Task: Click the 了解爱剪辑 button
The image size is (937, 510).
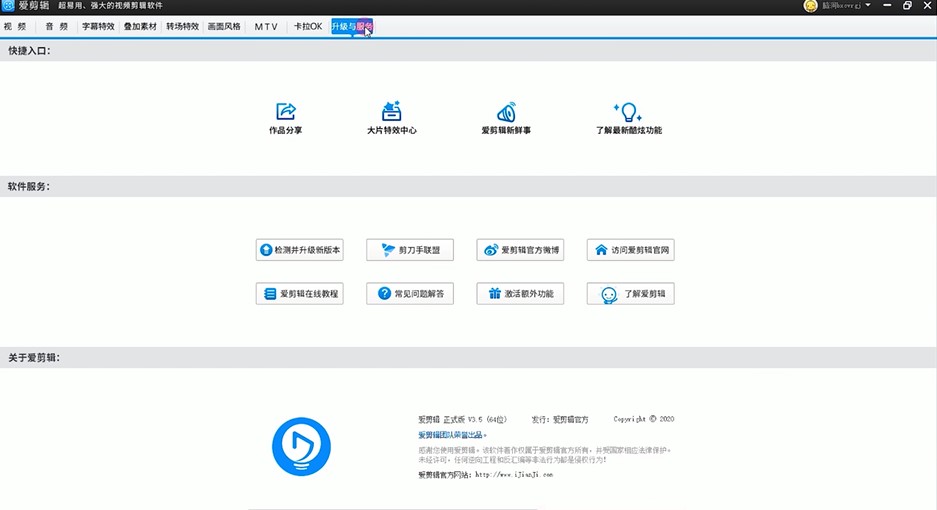Action: tap(630, 294)
